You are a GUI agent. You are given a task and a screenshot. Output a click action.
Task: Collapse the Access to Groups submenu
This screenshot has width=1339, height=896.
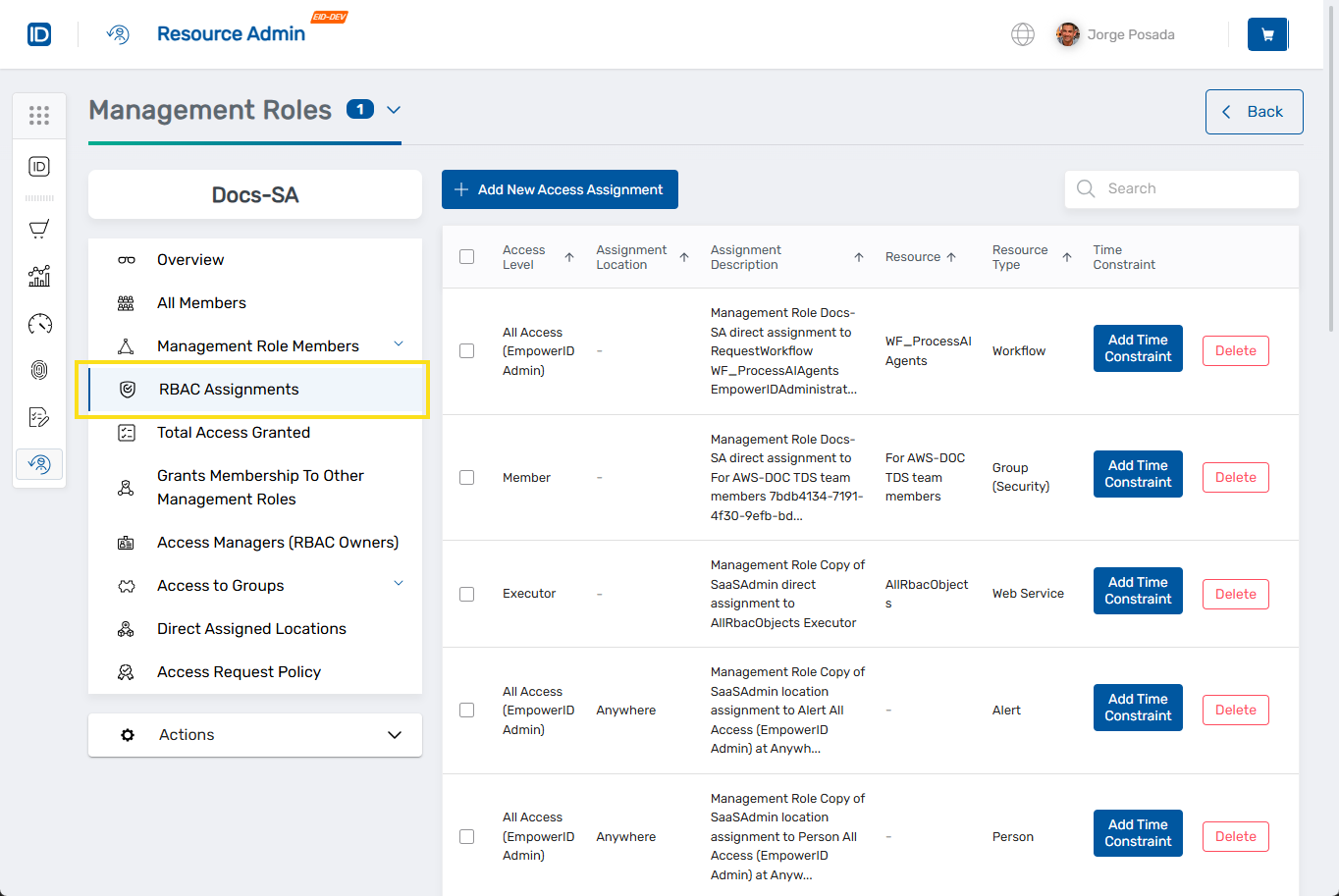click(x=399, y=582)
